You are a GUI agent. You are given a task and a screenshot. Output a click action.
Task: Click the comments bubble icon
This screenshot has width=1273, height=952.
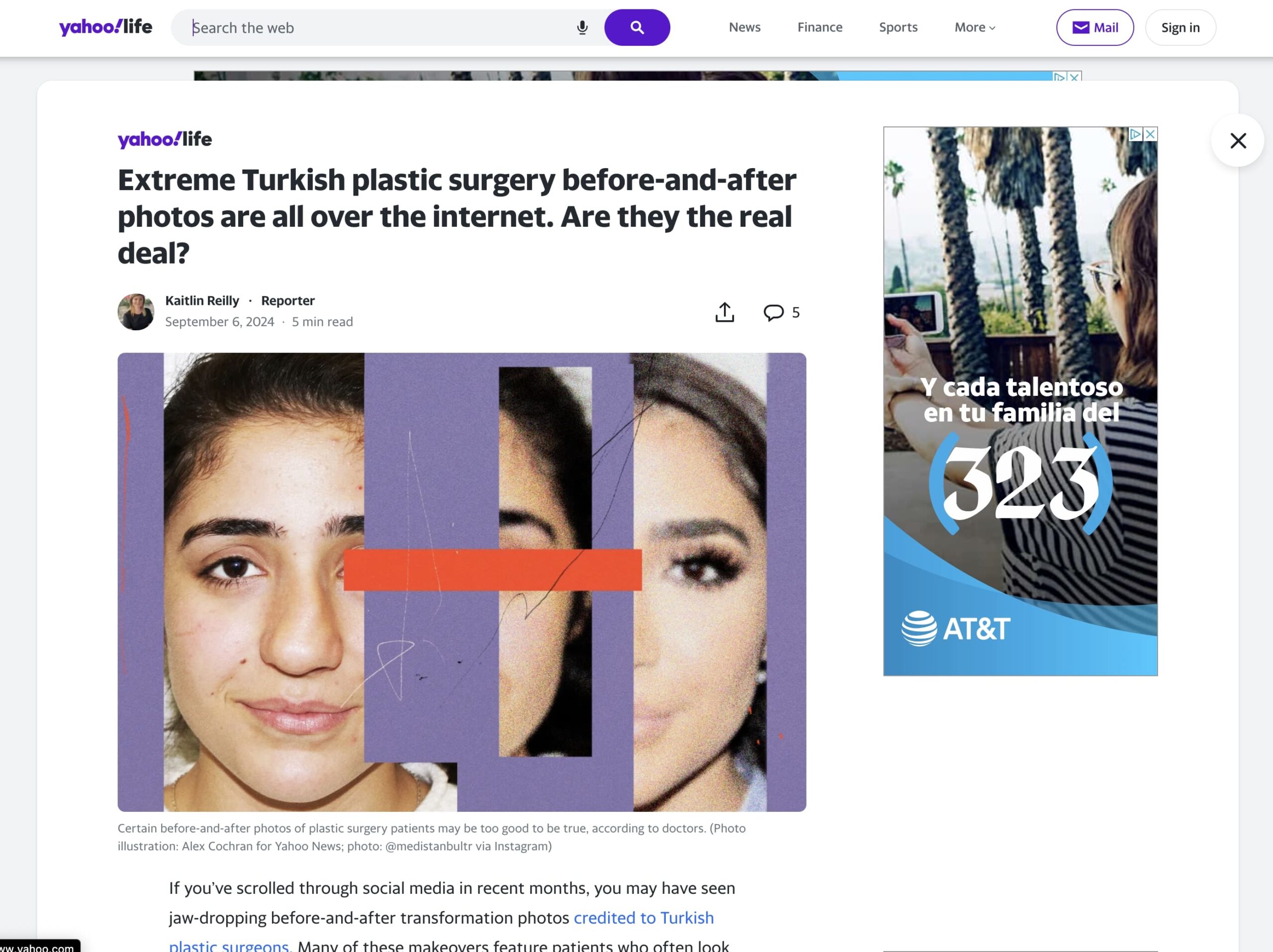(x=779, y=311)
